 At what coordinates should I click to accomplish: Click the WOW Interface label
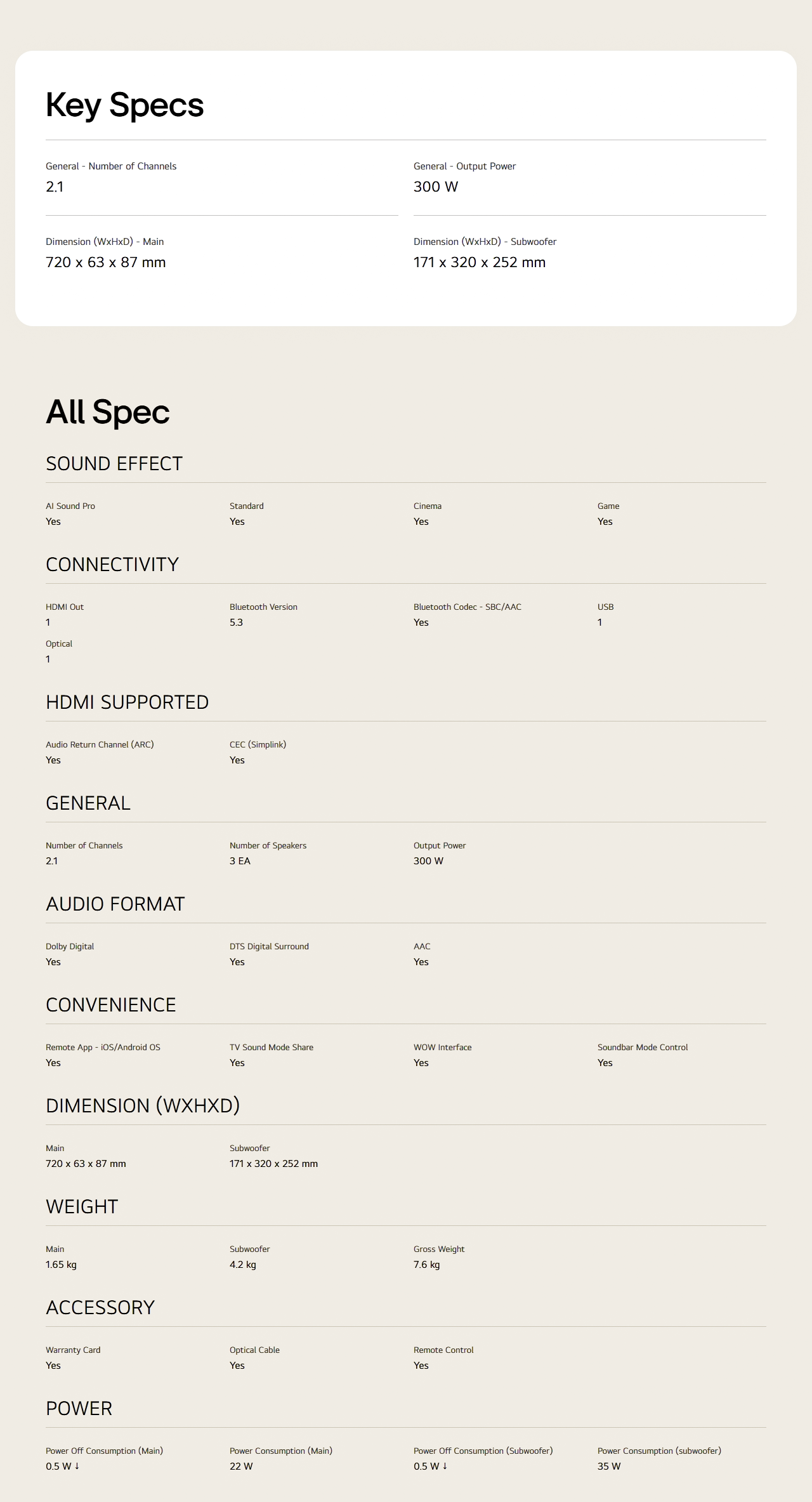pyautogui.click(x=442, y=1048)
